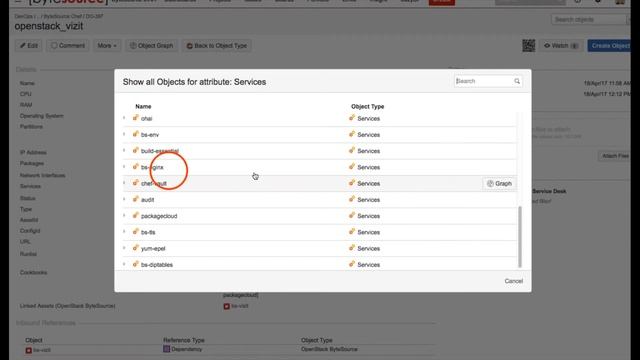
Task: Cancel the Services objects dialog
Action: pyautogui.click(x=513, y=281)
